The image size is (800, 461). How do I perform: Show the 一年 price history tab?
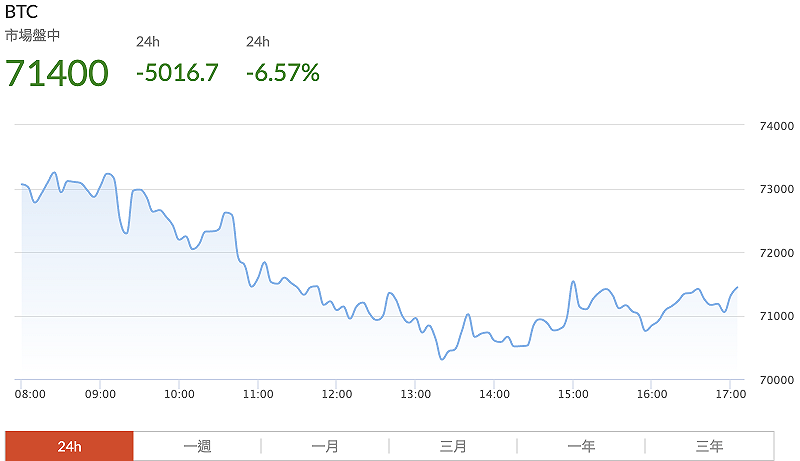click(581, 446)
